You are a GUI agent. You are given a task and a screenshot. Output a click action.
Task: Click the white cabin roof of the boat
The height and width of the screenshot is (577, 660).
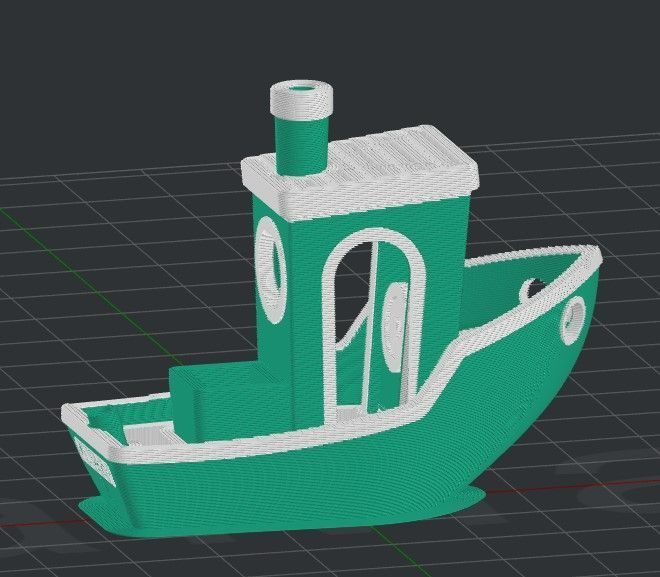[361, 173]
